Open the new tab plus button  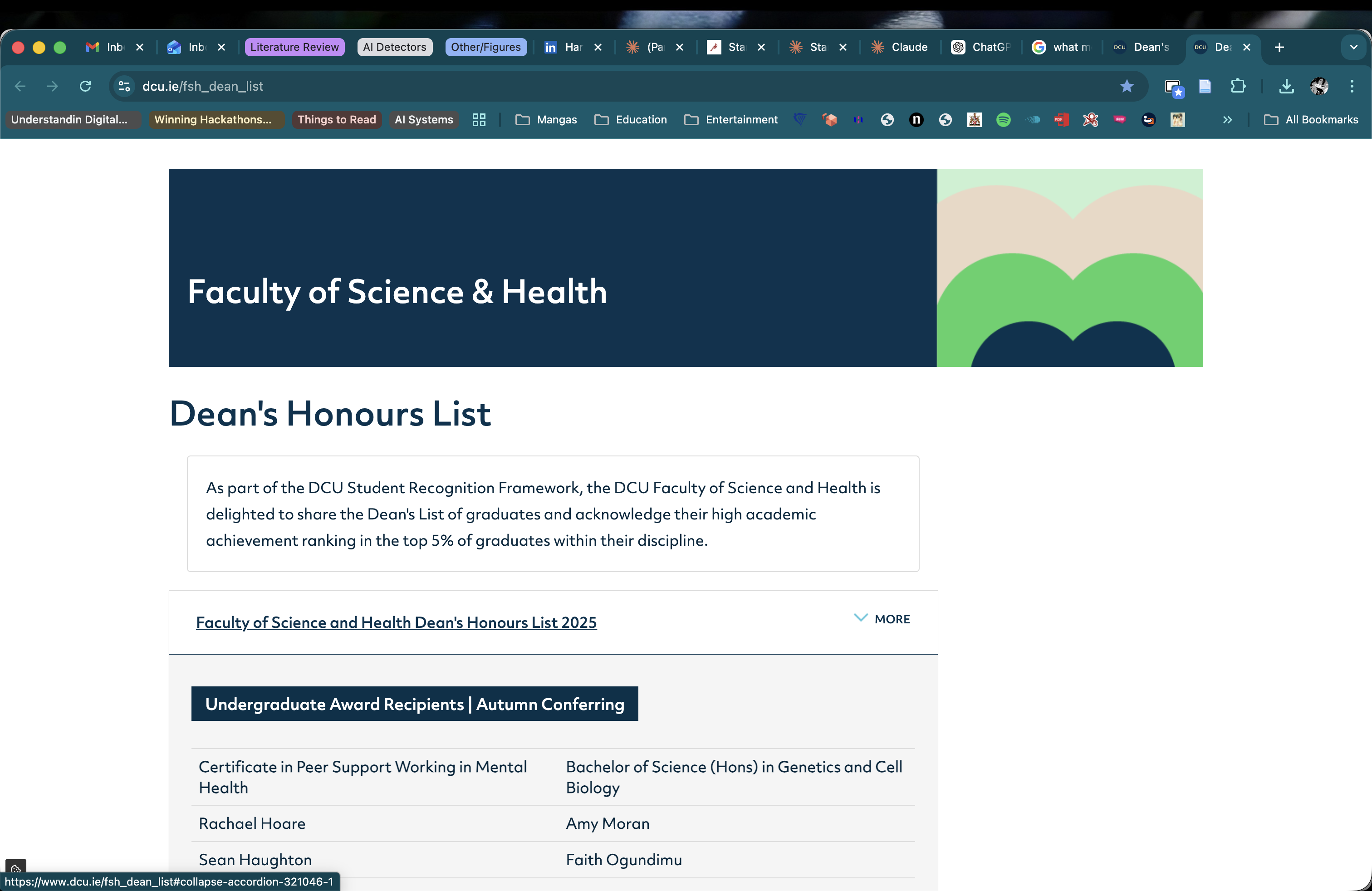coord(1279,47)
